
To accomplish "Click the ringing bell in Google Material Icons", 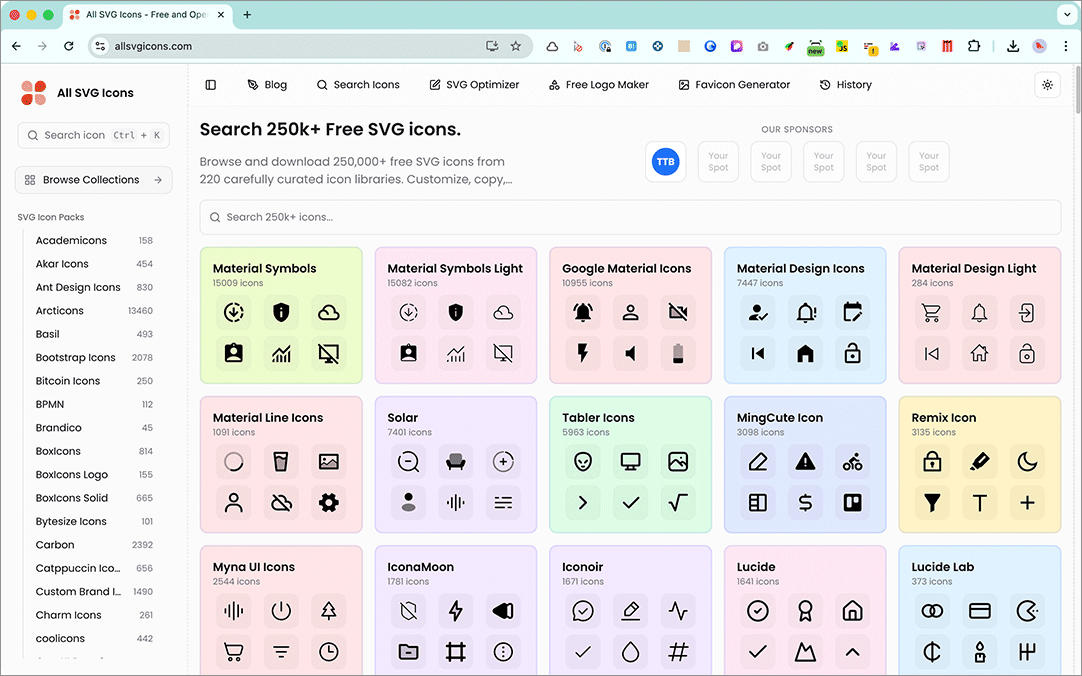I will pyautogui.click(x=583, y=313).
